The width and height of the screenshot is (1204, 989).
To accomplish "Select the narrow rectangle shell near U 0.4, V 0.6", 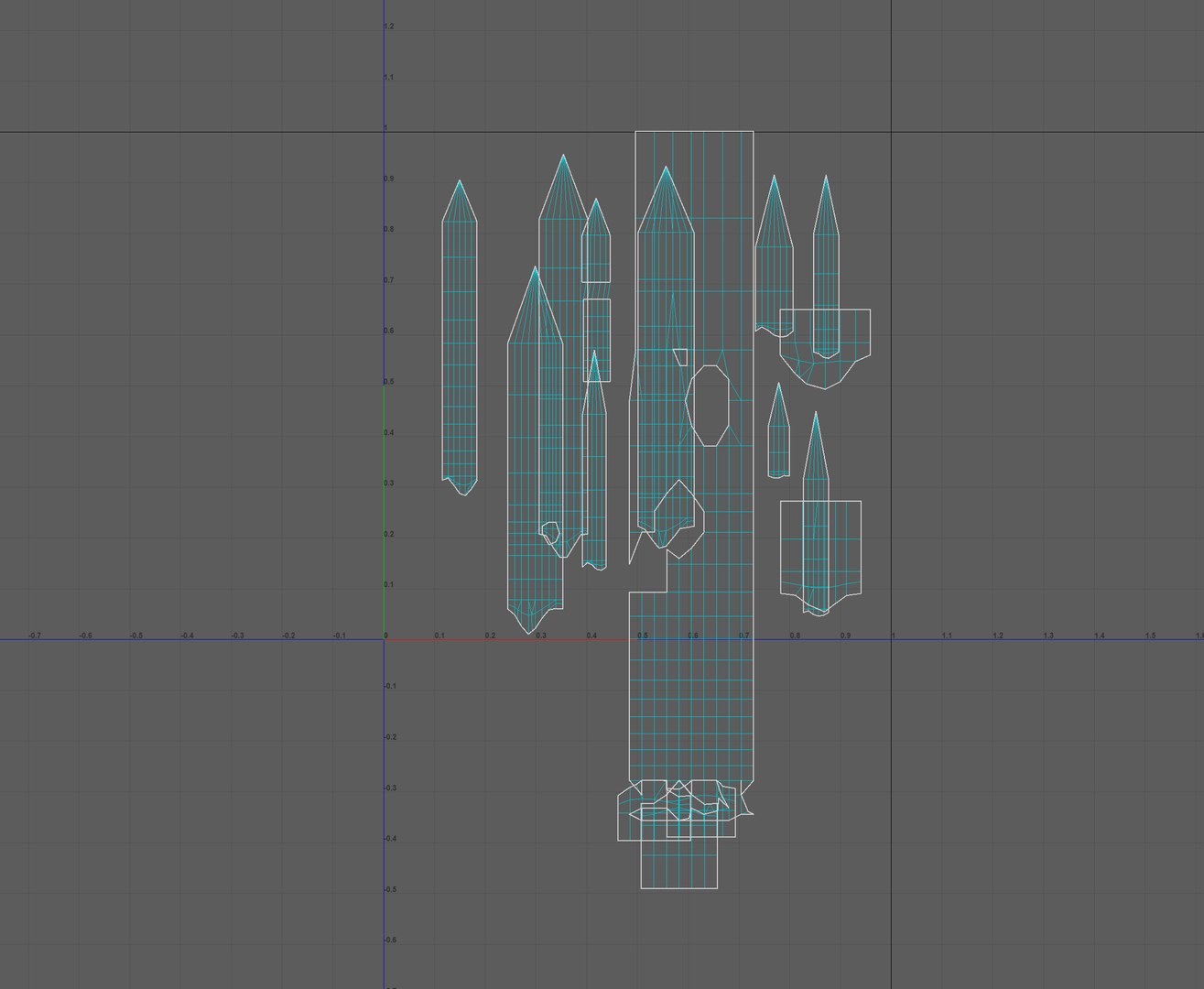I will [597, 340].
